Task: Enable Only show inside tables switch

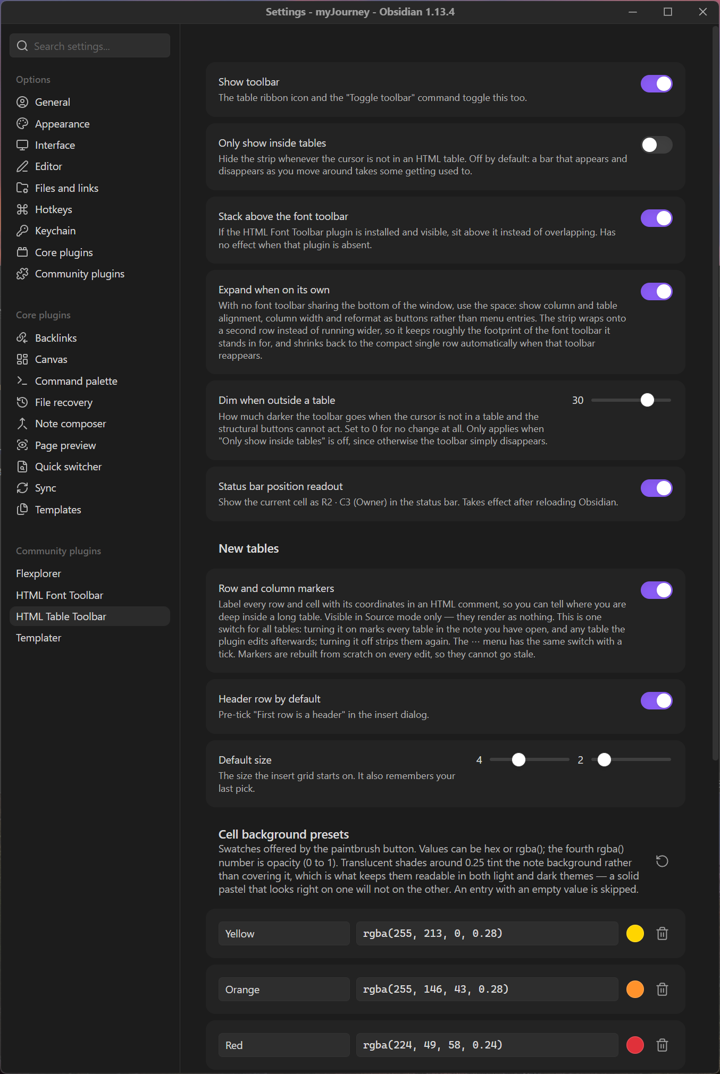Action: click(x=656, y=145)
